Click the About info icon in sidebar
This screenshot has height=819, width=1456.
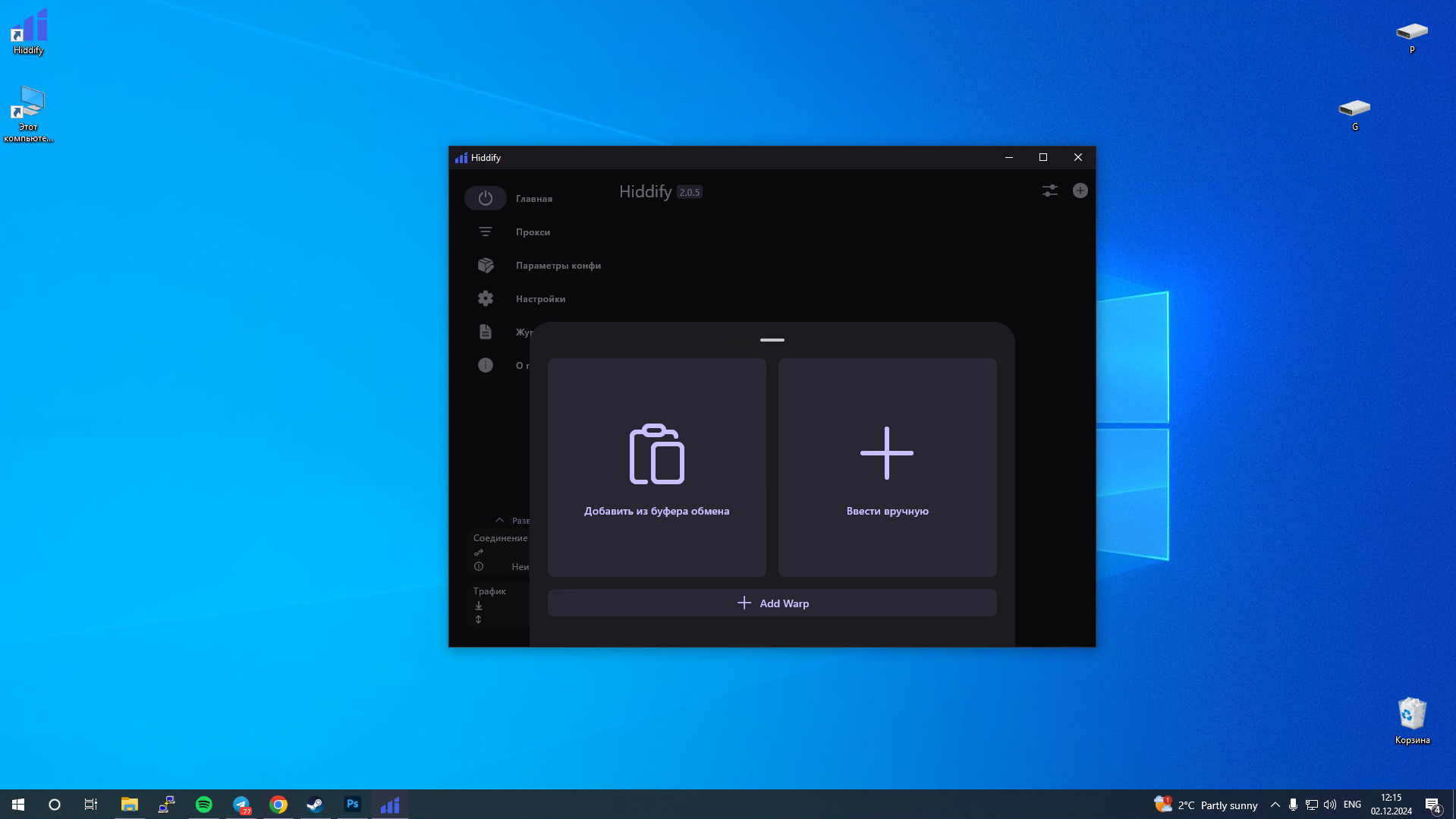486,365
